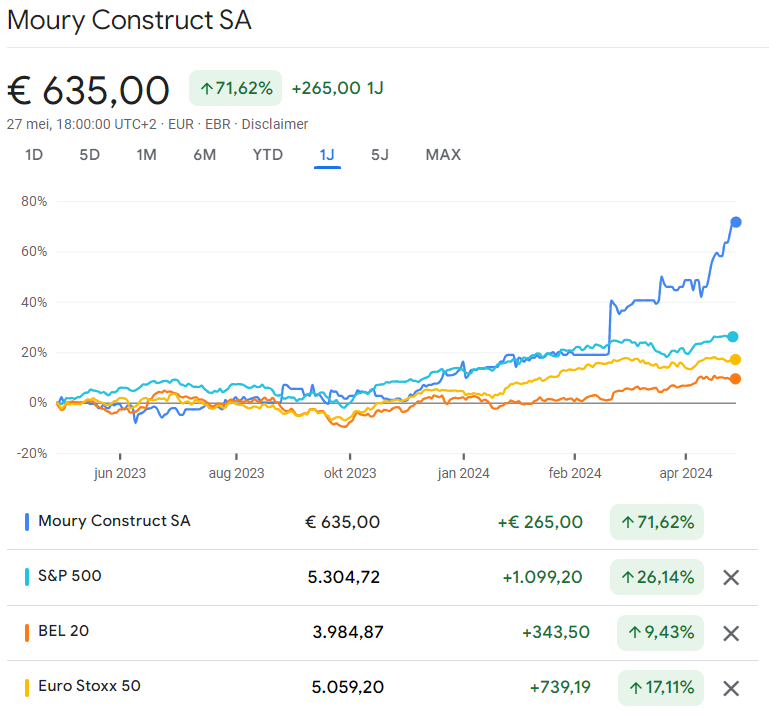Select the 5J time range tab

[x=380, y=155]
